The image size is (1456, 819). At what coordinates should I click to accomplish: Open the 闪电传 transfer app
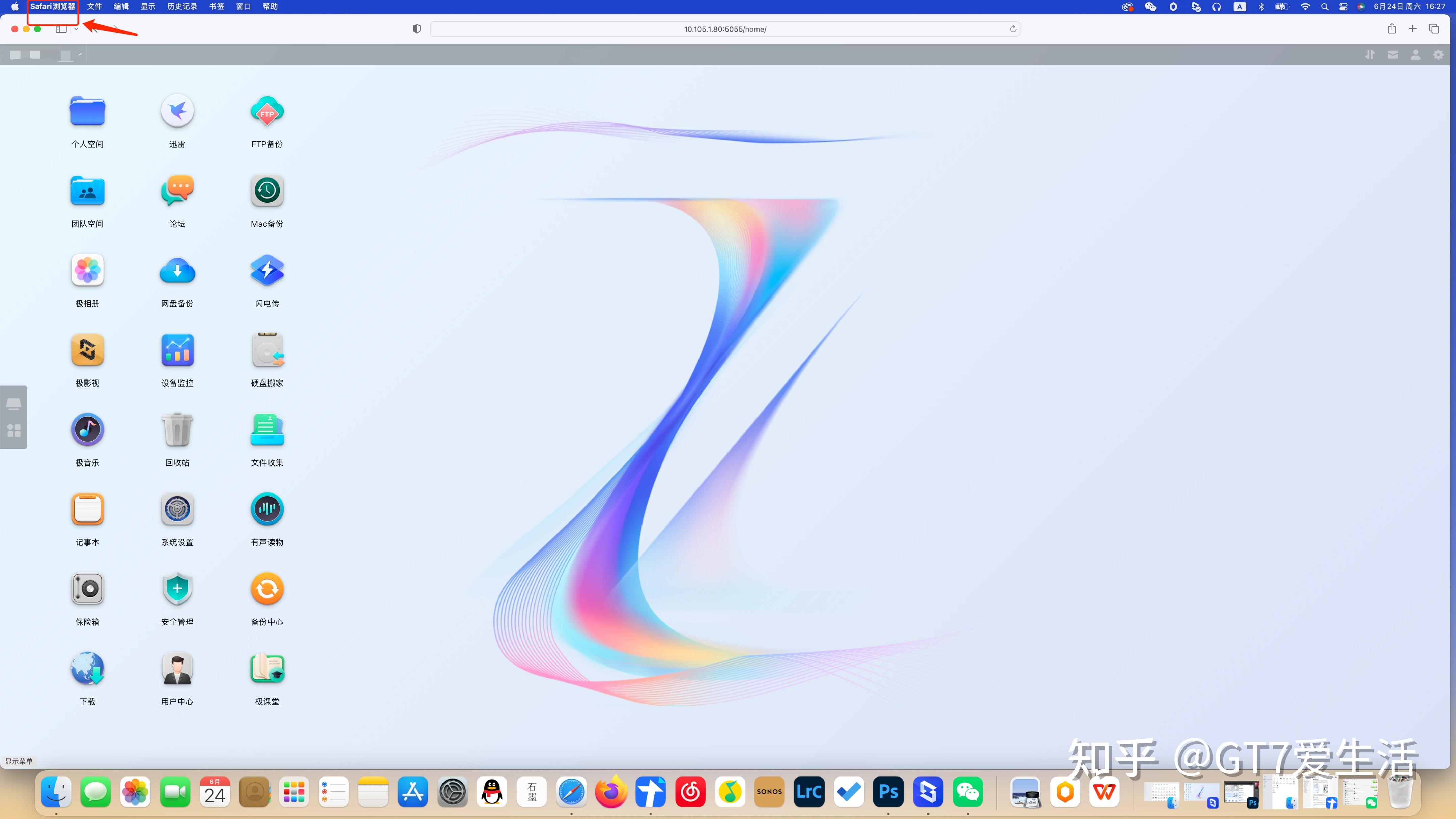pyautogui.click(x=267, y=270)
